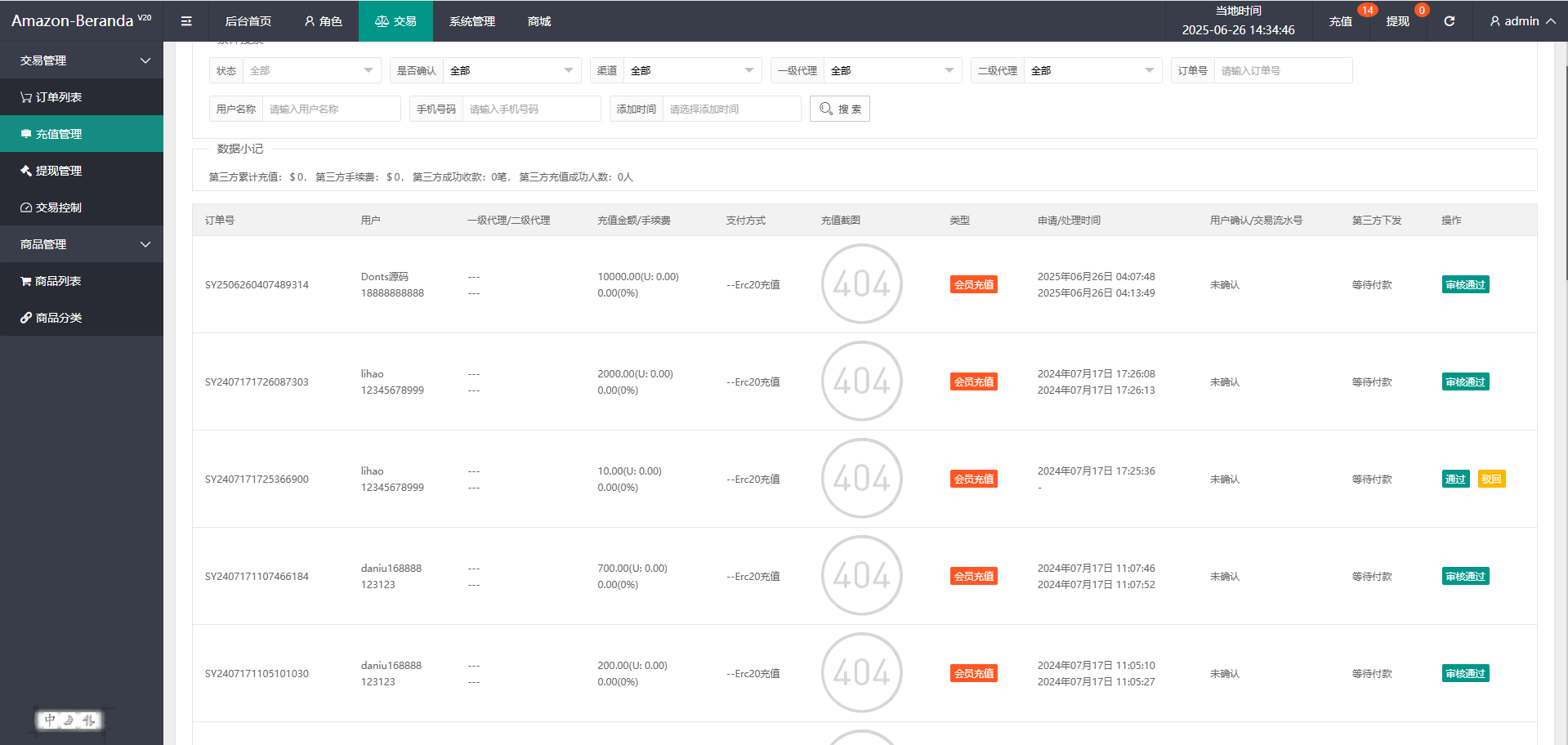The width and height of the screenshot is (1568, 745).
Task: Click the refresh icon in top bar
Action: pyautogui.click(x=1450, y=21)
